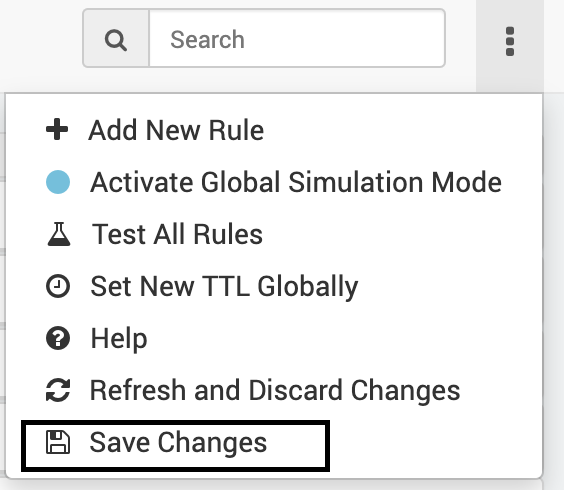Activate Global Simulation Mode option
The width and height of the screenshot is (564, 490).
pos(274,182)
